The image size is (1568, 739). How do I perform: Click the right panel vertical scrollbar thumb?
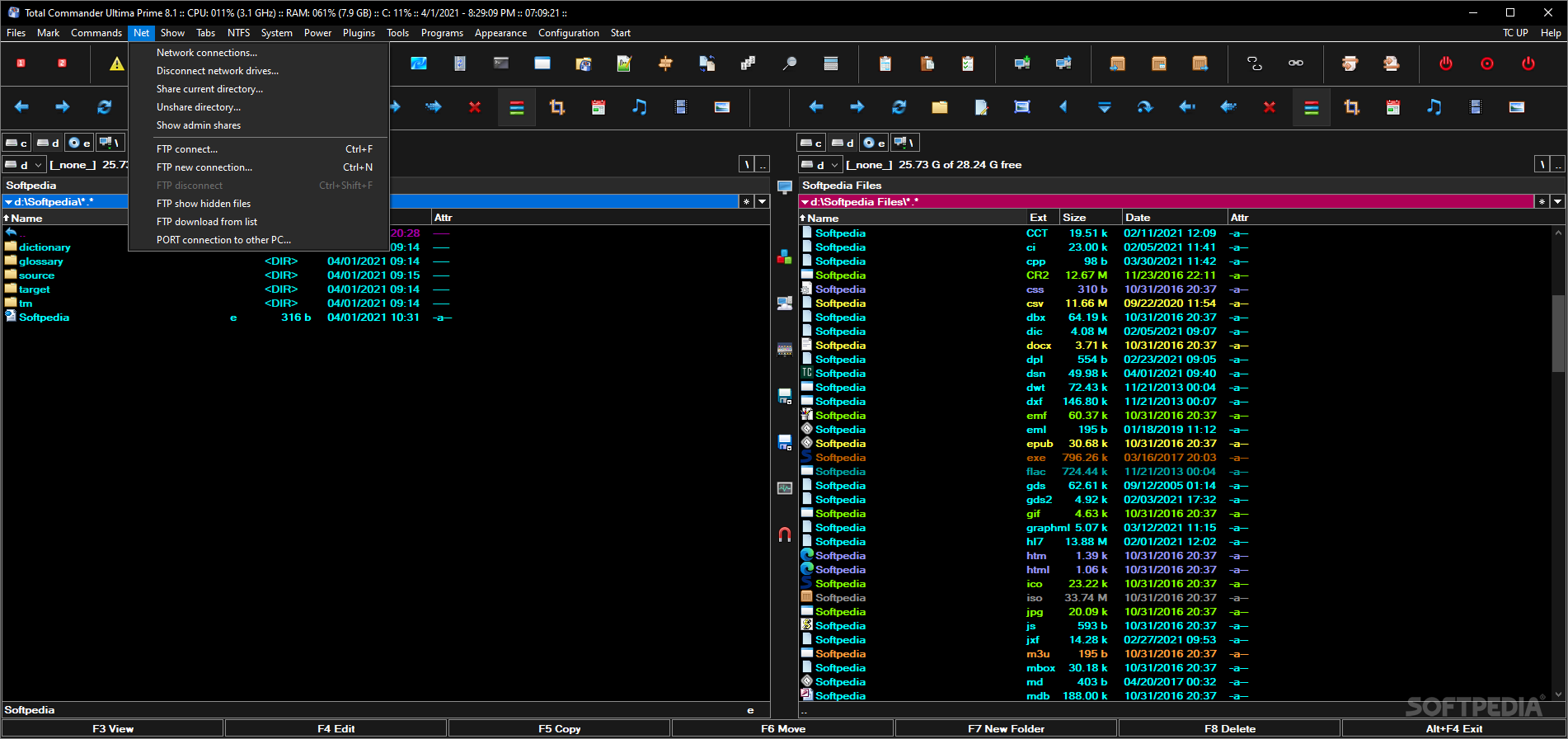click(1558, 333)
